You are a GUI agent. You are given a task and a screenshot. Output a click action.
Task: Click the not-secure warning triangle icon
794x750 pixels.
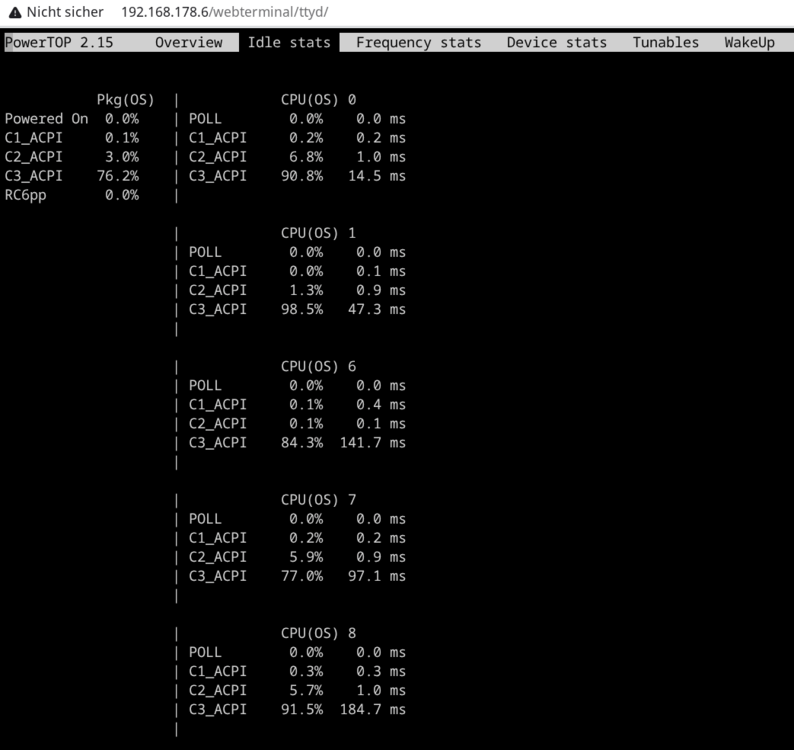(15, 12)
